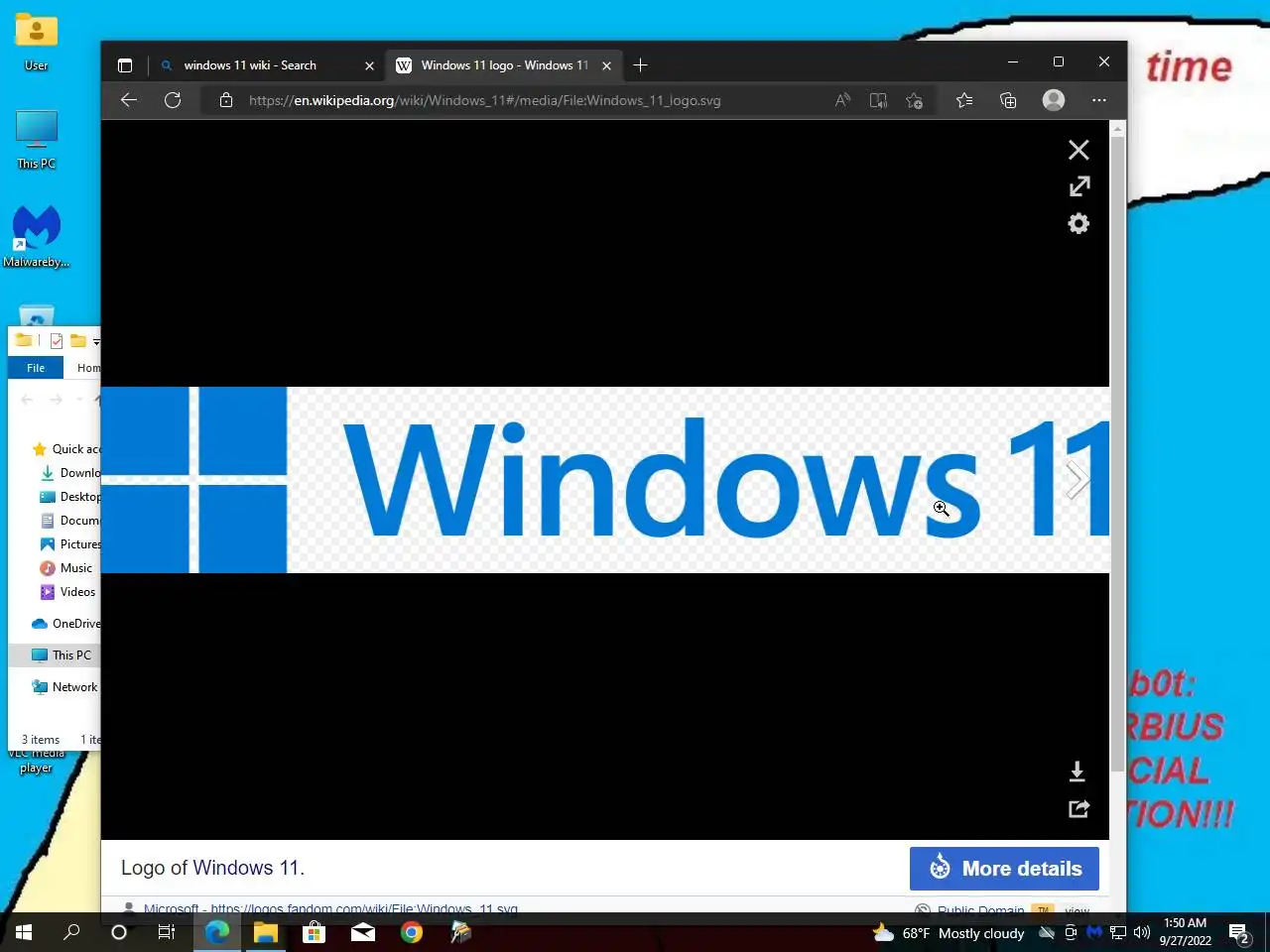
Task: Click the Windows 11 logo image
Action: [605, 480]
